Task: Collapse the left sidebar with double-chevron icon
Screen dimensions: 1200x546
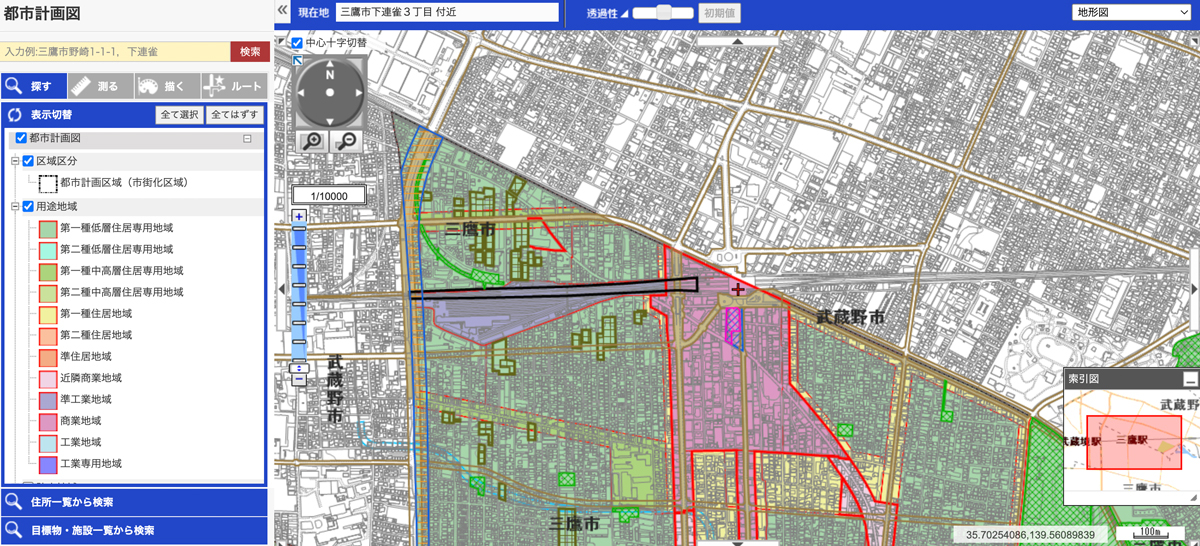Action: pos(283,12)
